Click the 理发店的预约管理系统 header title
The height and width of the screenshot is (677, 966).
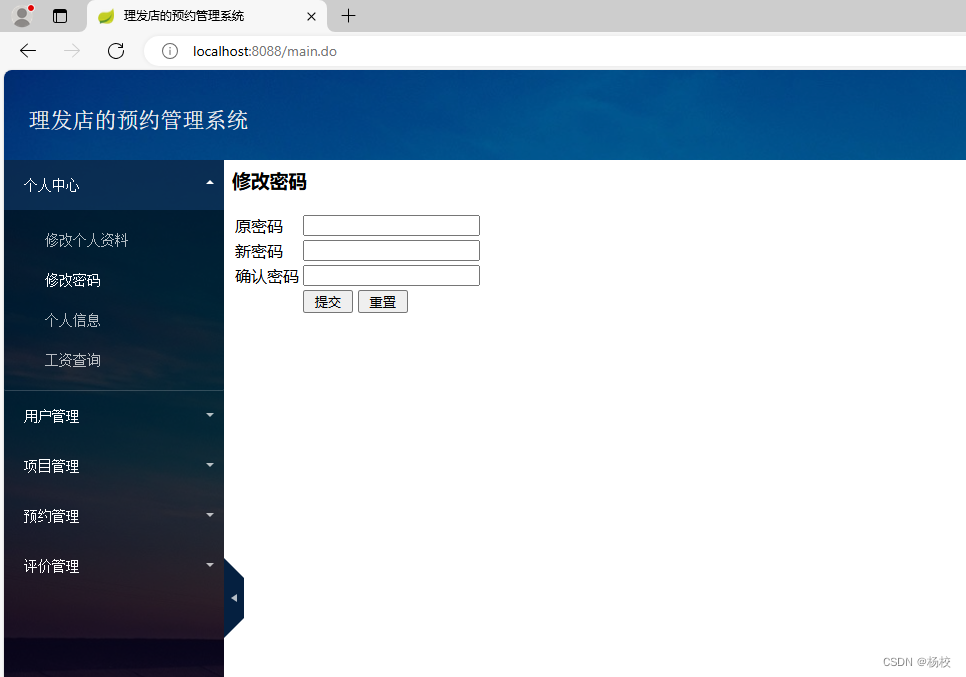(x=139, y=120)
